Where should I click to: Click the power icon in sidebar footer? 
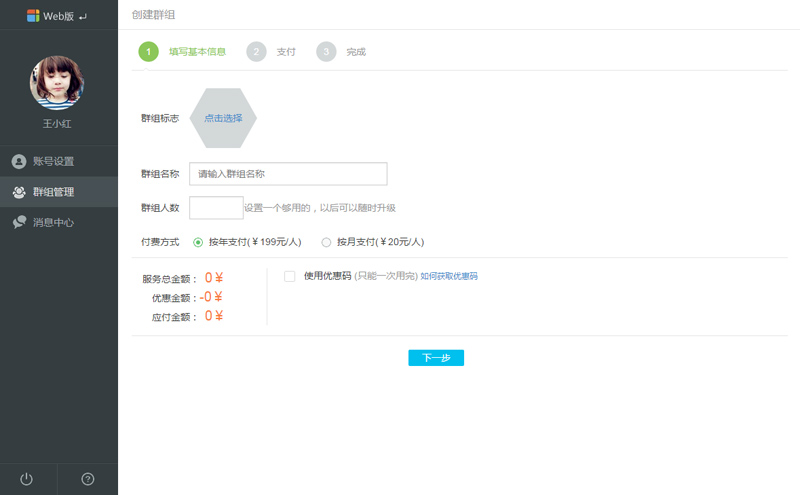27,479
